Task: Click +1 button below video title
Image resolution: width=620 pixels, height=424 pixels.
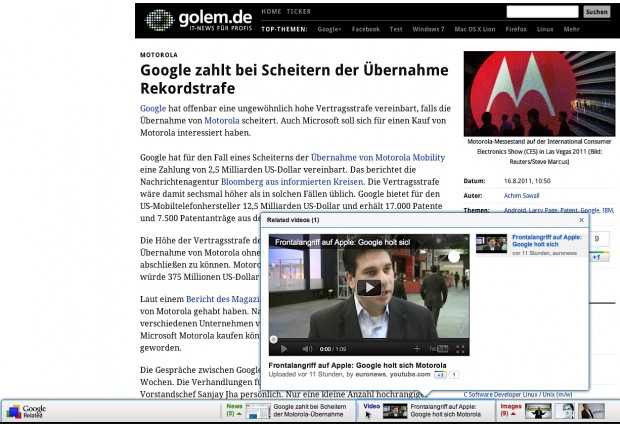Action: 440,375
